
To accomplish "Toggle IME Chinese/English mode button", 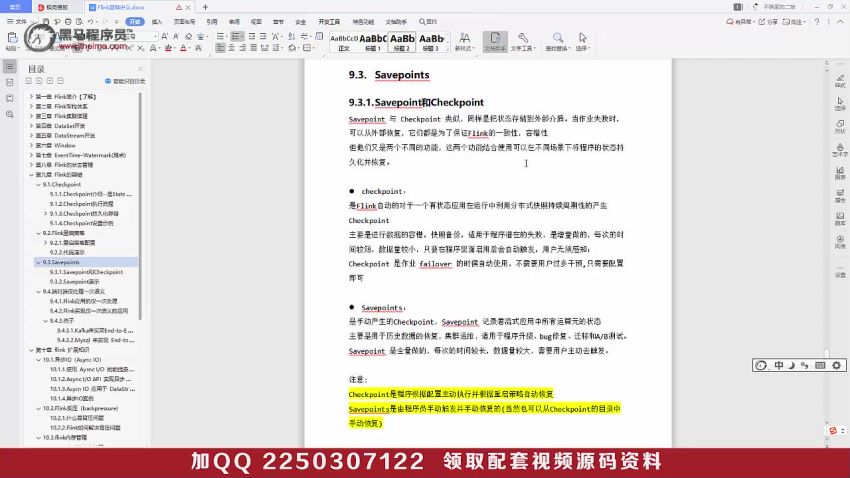I will tap(778, 365).
